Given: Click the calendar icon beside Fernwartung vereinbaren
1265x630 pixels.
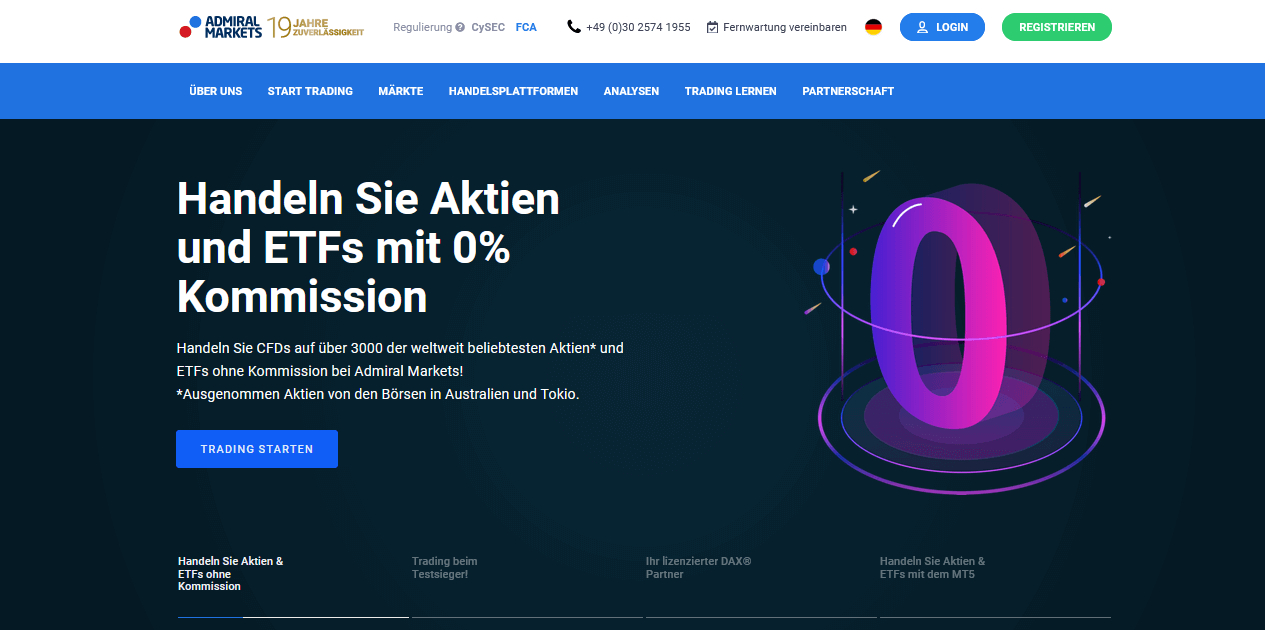Looking at the screenshot, I should pos(712,28).
